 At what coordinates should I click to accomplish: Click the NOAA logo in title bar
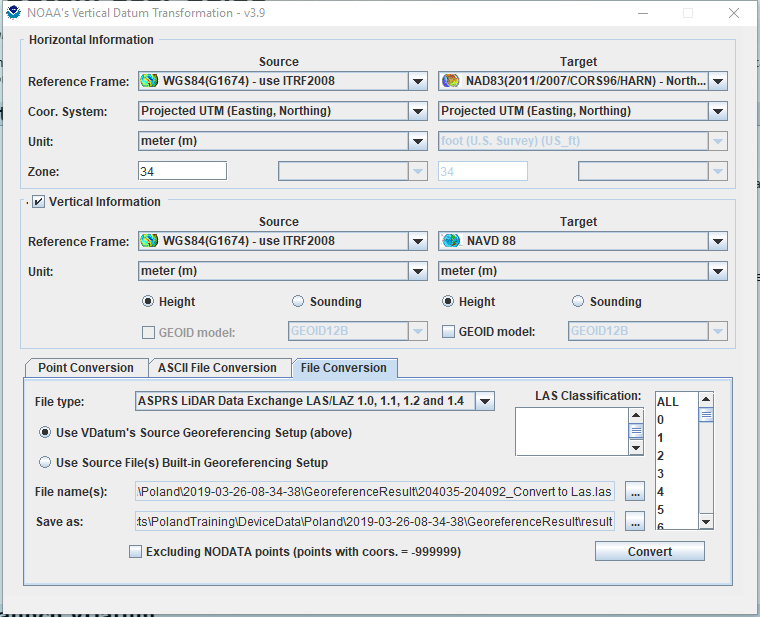click(x=14, y=13)
